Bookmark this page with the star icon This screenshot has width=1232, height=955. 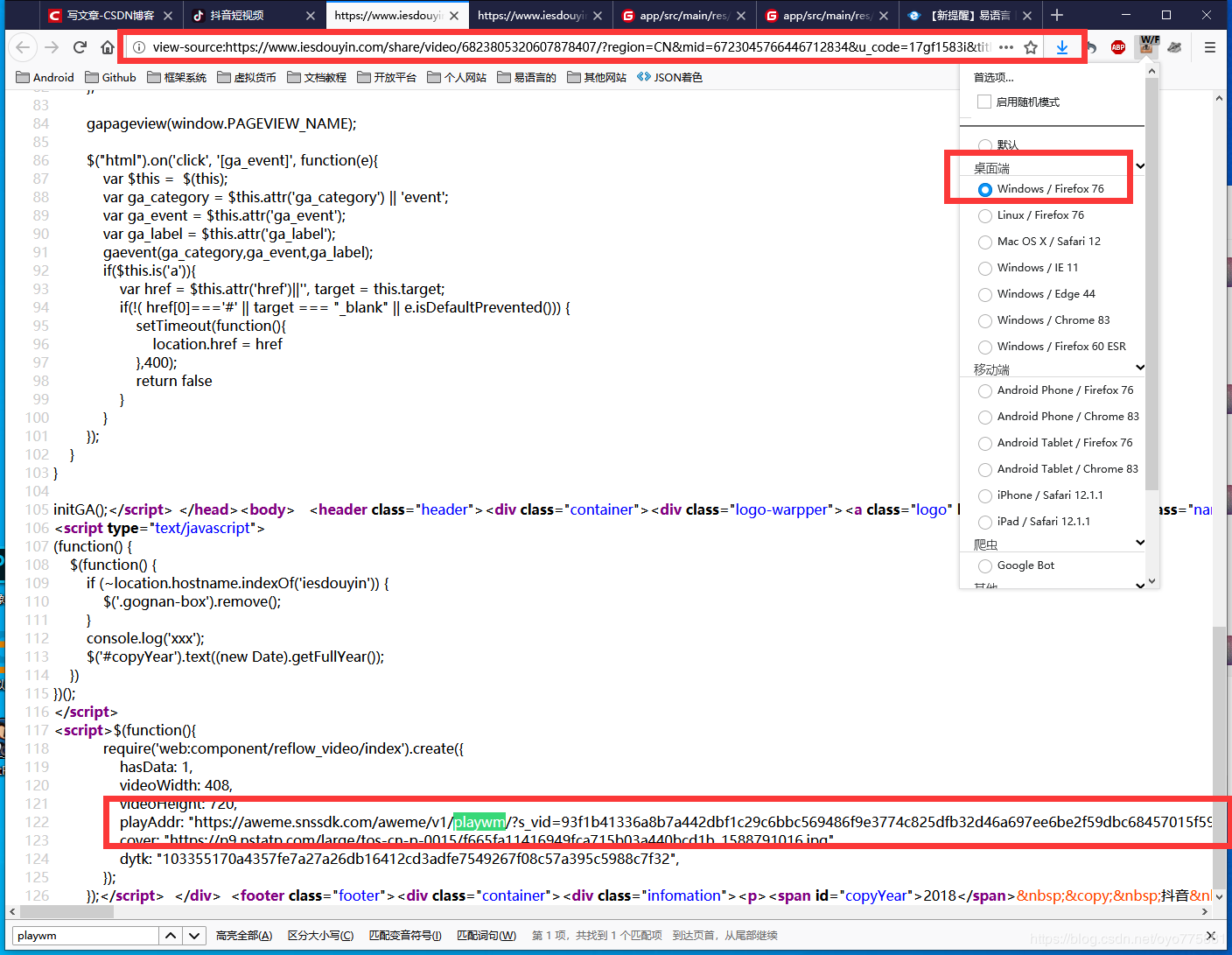tap(1031, 47)
